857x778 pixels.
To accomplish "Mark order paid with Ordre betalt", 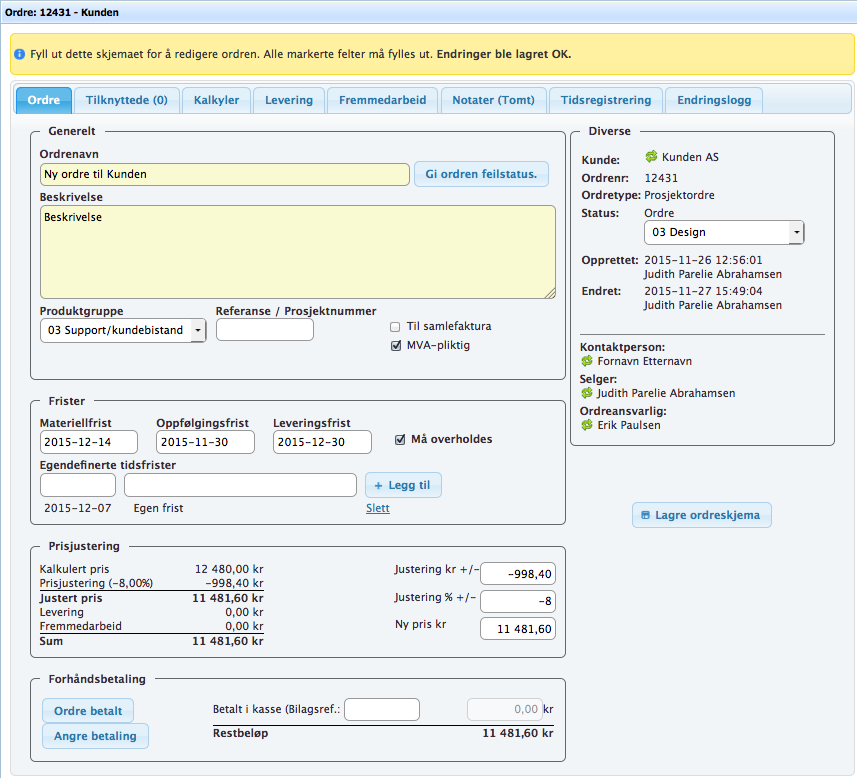I will pos(88,711).
